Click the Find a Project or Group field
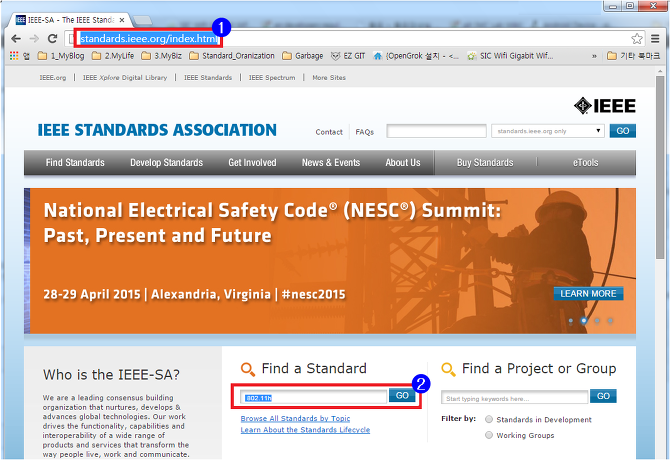The image size is (670, 460). (514, 398)
